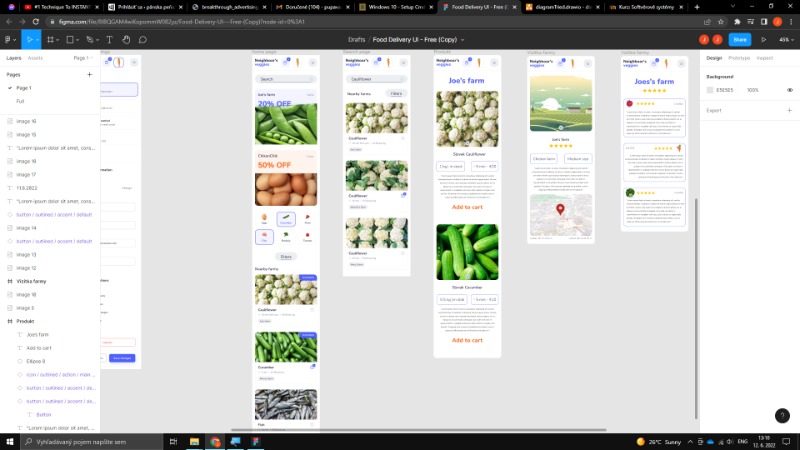Click the canvas horizontal scrollbar

pos(418,430)
